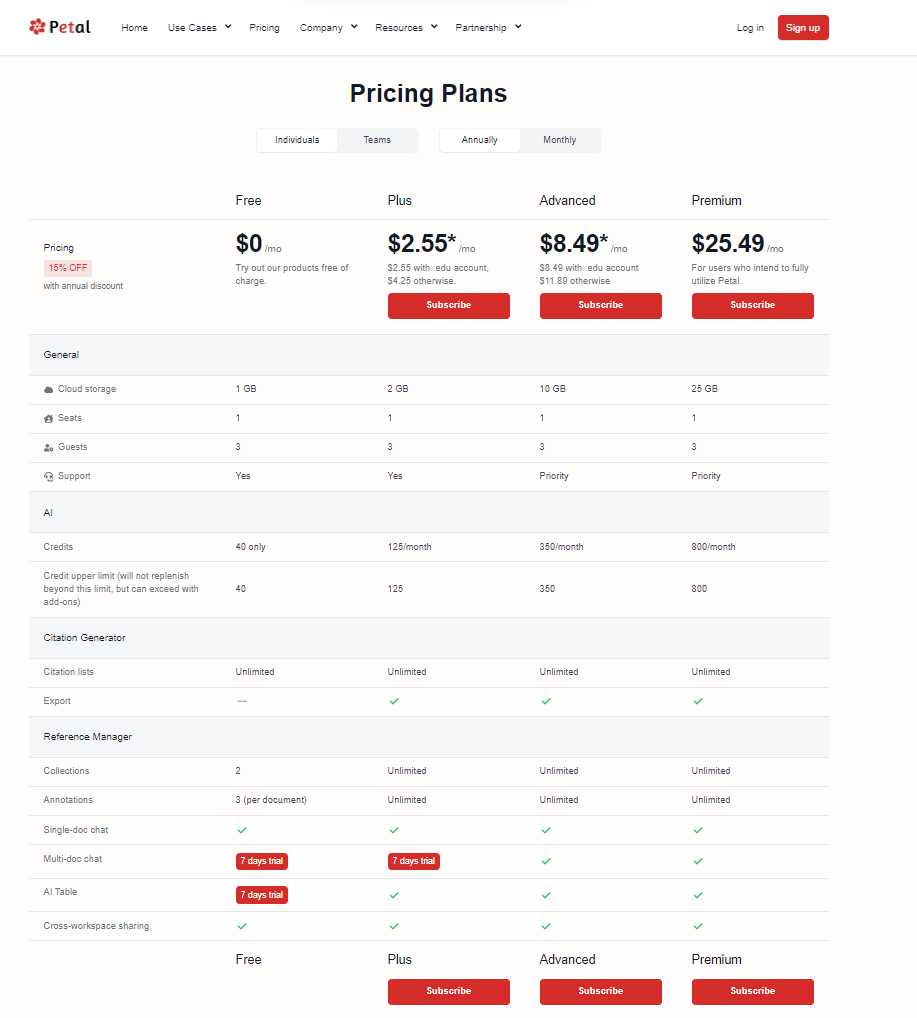Click the red Sign up button
This screenshot has width=917, height=1018.
click(x=803, y=27)
